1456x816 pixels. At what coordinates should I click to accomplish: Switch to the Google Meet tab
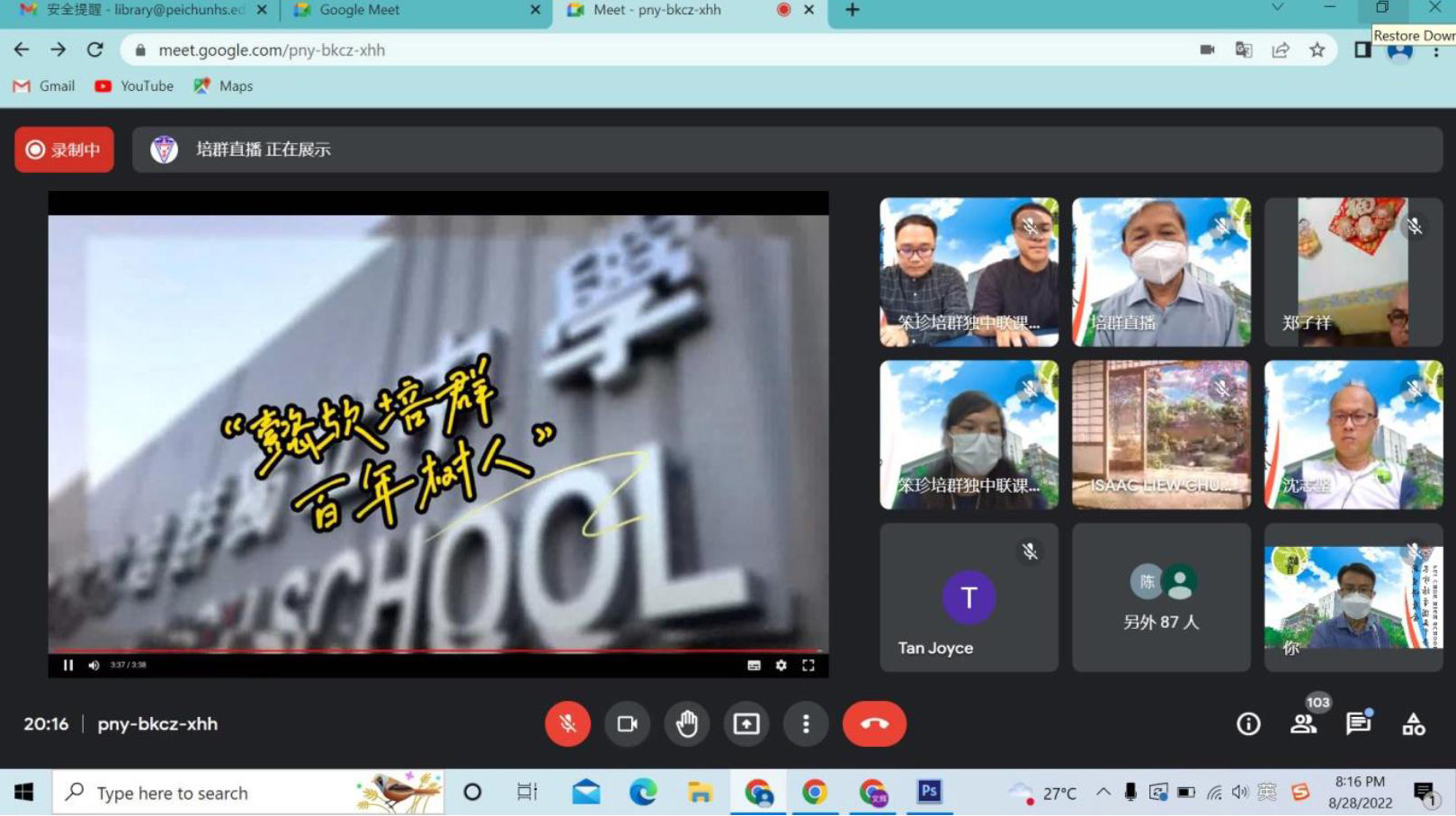click(x=415, y=11)
